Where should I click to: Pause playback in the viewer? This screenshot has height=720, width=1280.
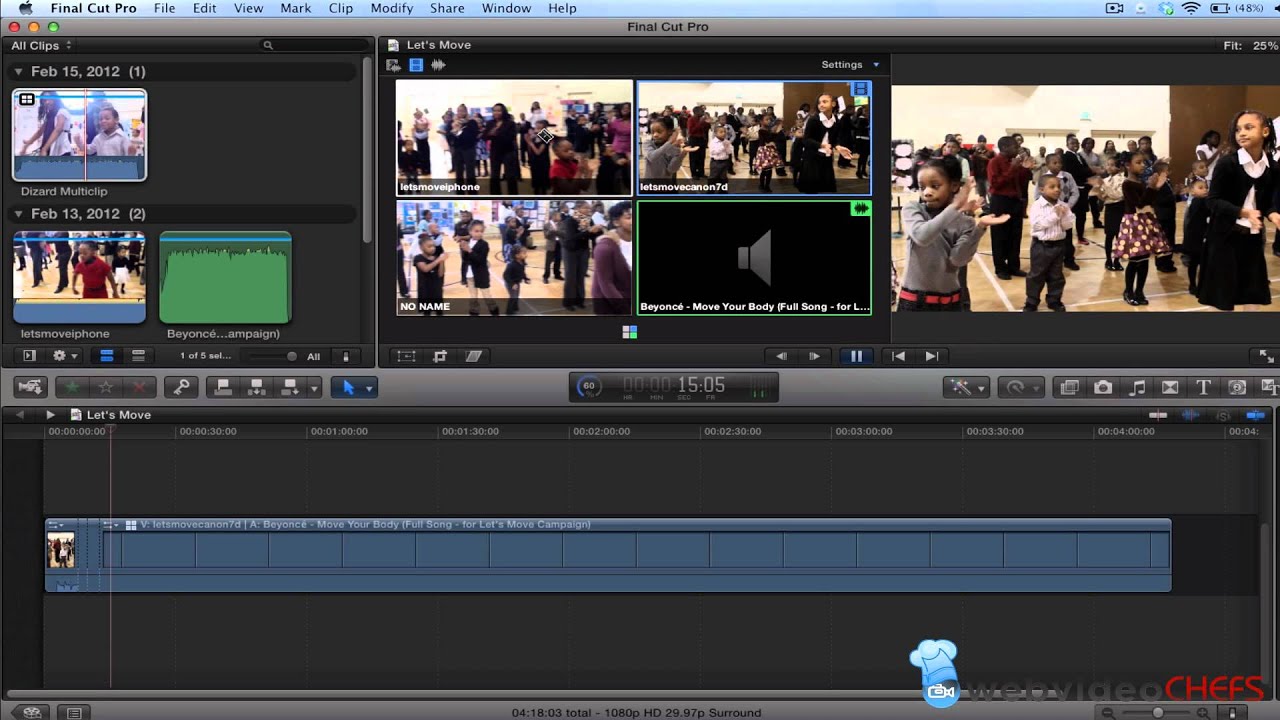click(x=856, y=356)
